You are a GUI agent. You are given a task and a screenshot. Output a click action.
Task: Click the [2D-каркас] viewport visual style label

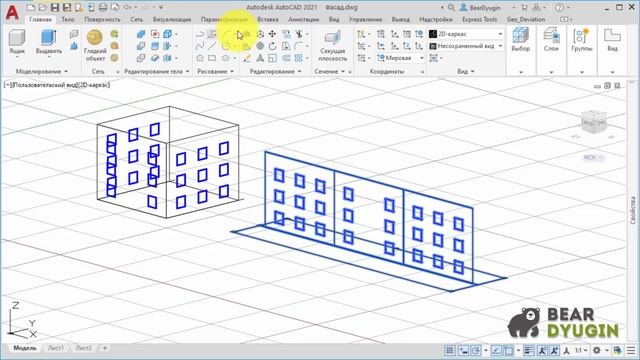[x=94, y=85]
